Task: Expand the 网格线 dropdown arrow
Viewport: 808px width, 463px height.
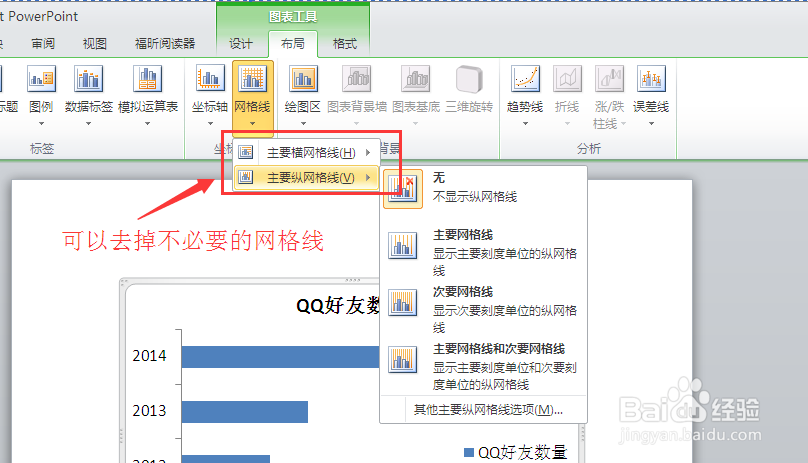Action: [x=252, y=123]
